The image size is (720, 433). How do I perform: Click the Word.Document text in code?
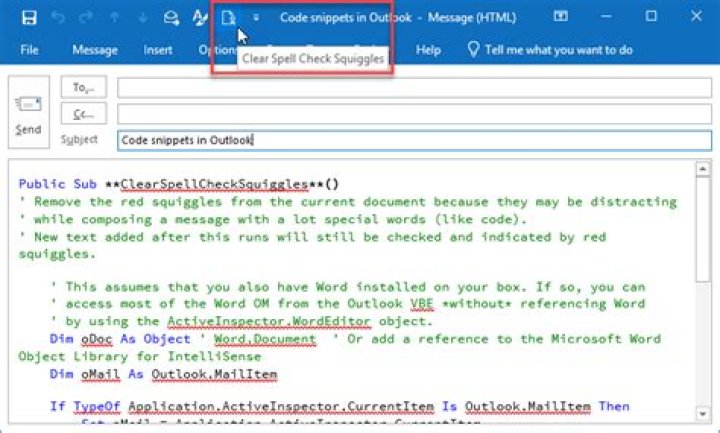pos(265,339)
